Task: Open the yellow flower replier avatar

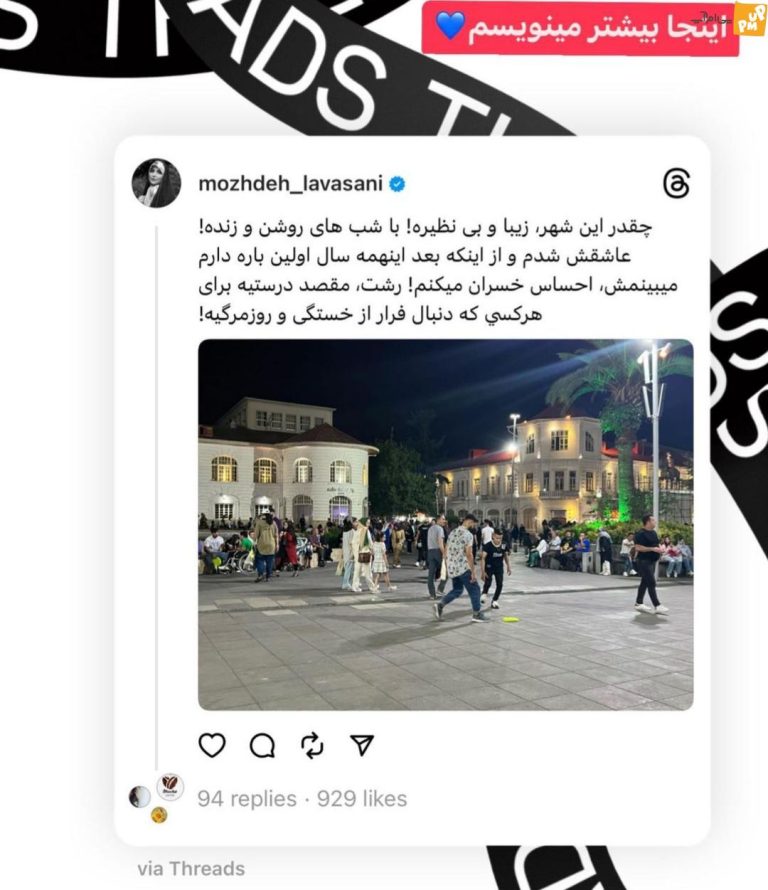Action: [x=159, y=816]
